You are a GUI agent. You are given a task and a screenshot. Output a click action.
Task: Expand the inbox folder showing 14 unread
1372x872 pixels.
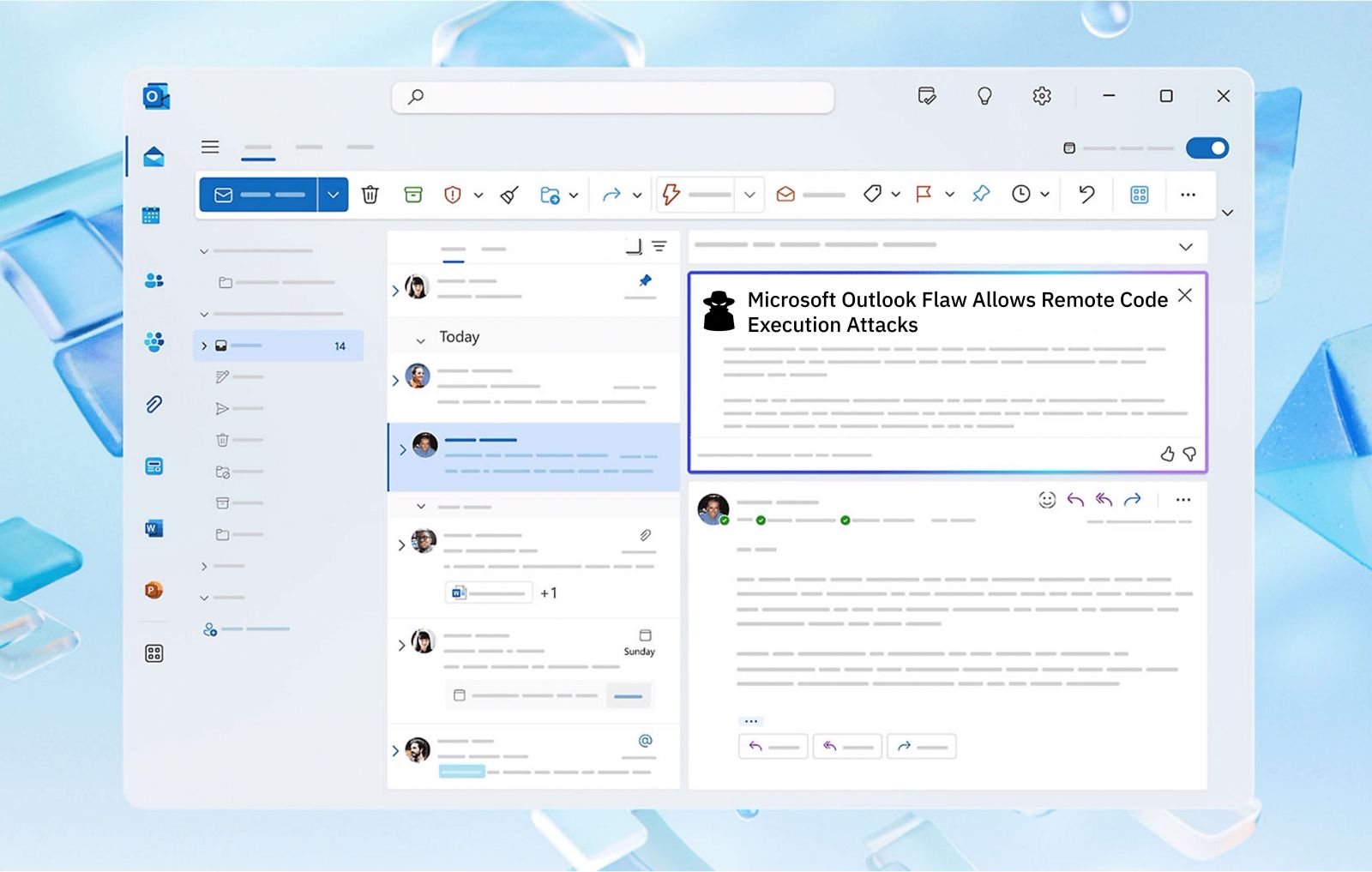204,346
